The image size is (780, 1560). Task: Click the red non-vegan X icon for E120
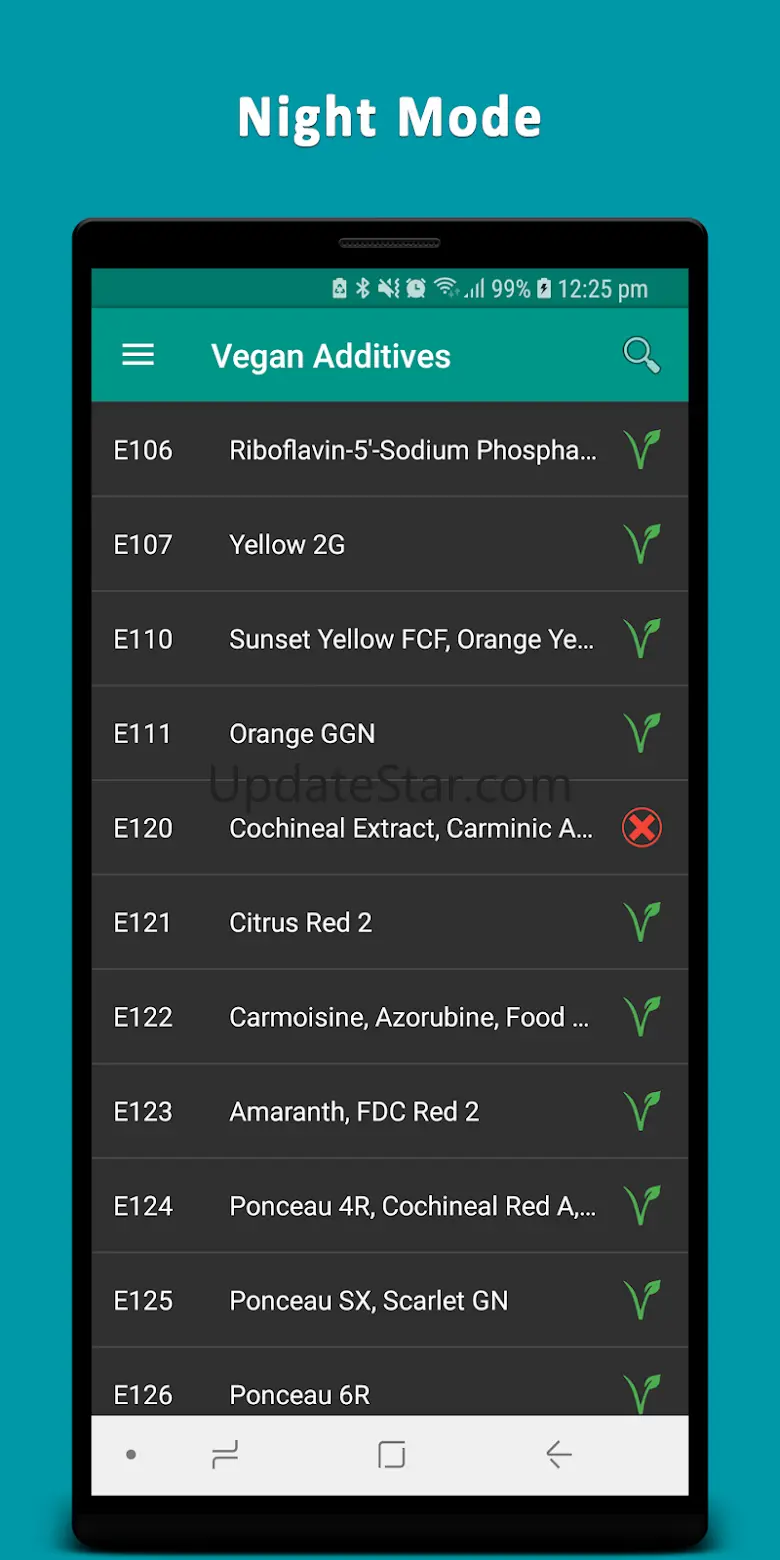641,828
